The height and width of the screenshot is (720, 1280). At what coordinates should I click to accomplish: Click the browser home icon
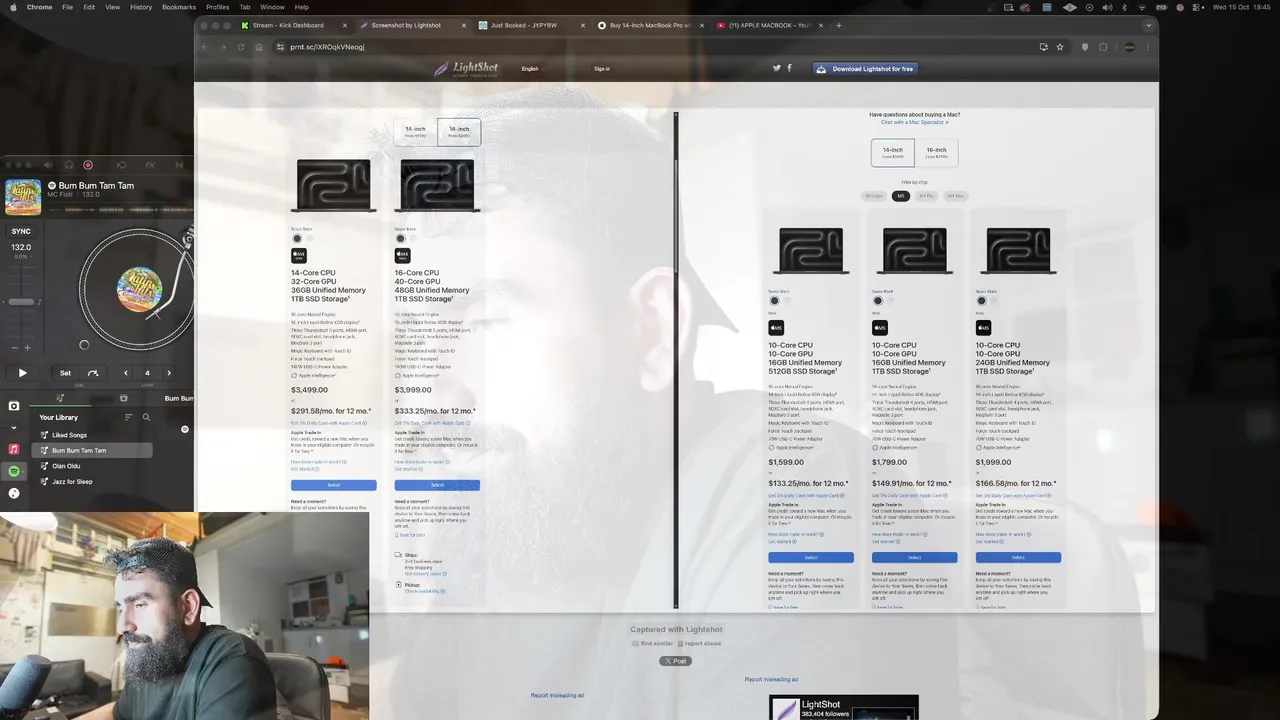[259, 47]
